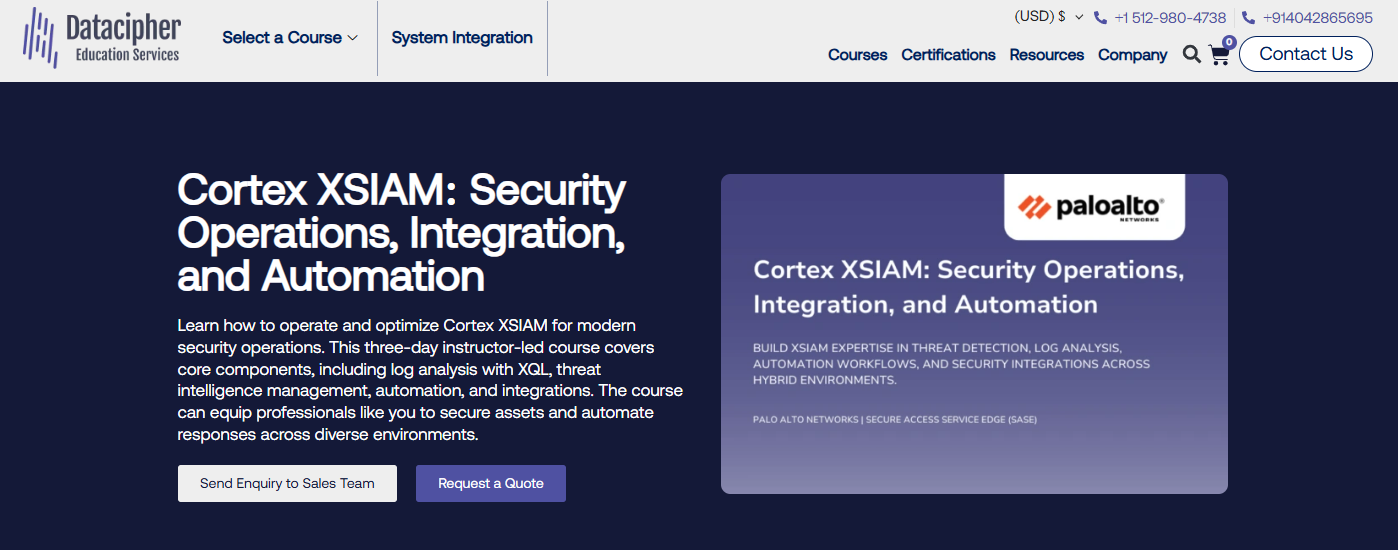Click the Cortex XSIAM course banner image
The image size is (1398, 550).
974,334
